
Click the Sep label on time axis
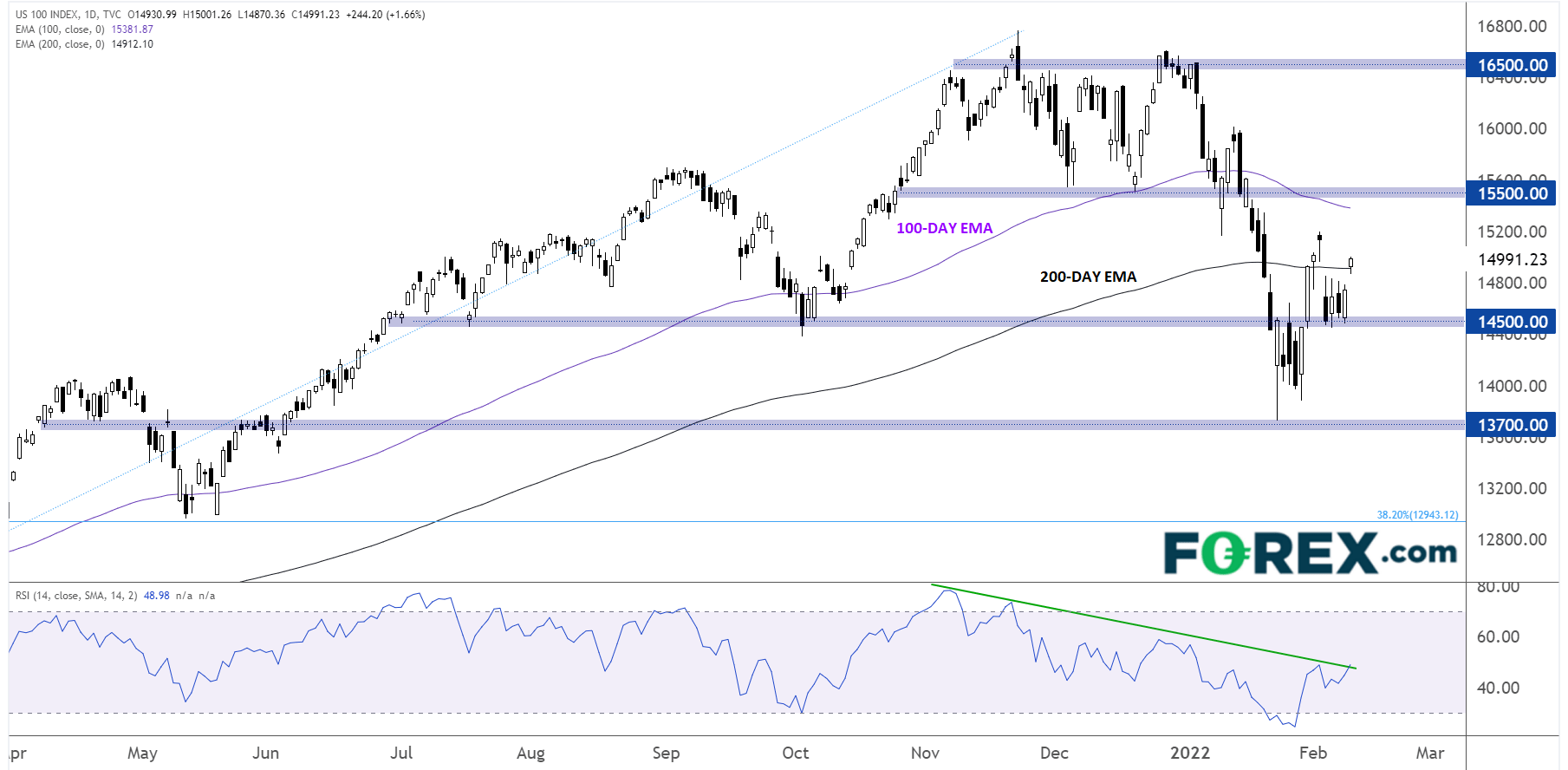point(666,753)
